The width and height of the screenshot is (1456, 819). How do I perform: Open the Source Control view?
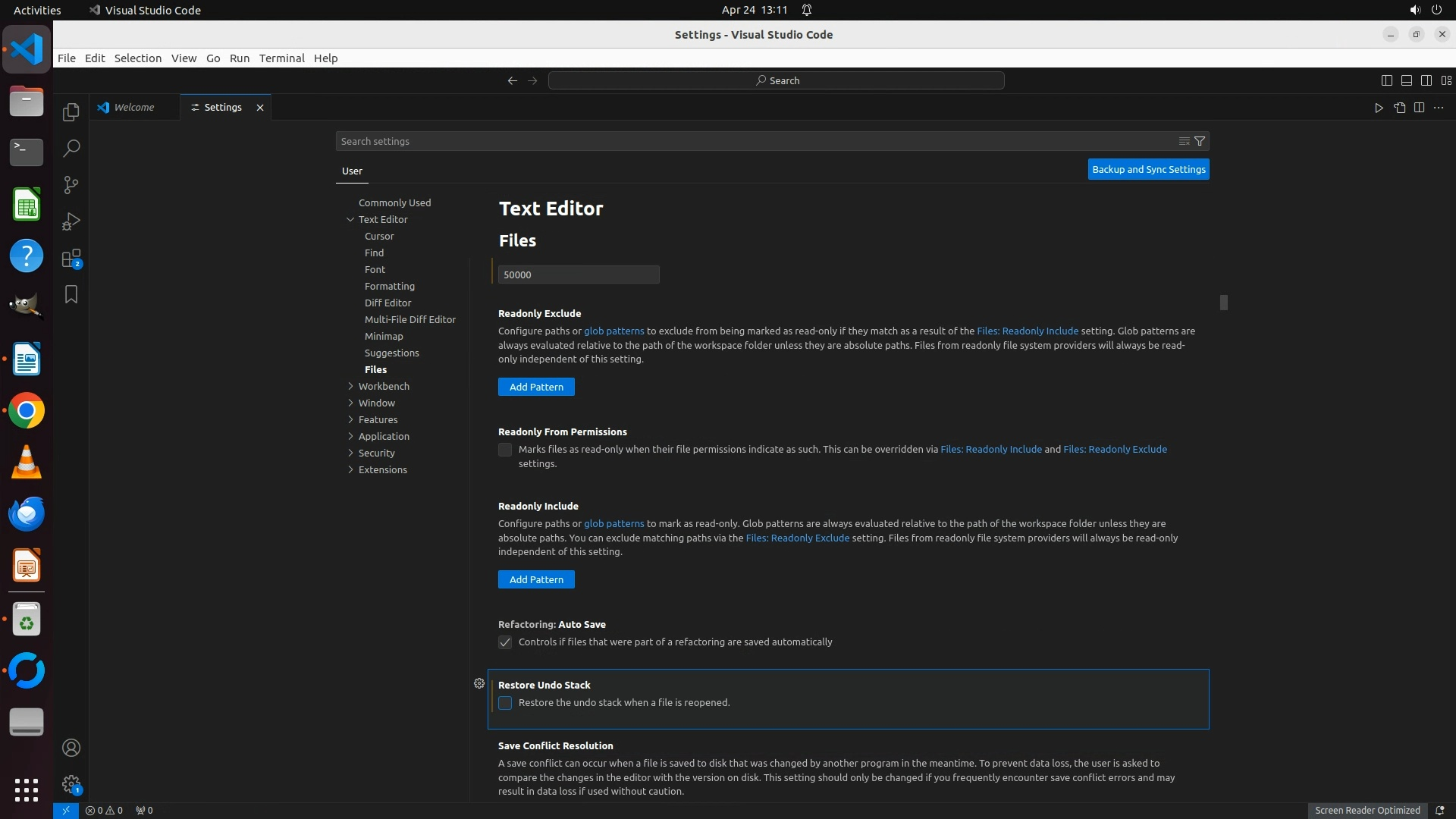coord(71,185)
